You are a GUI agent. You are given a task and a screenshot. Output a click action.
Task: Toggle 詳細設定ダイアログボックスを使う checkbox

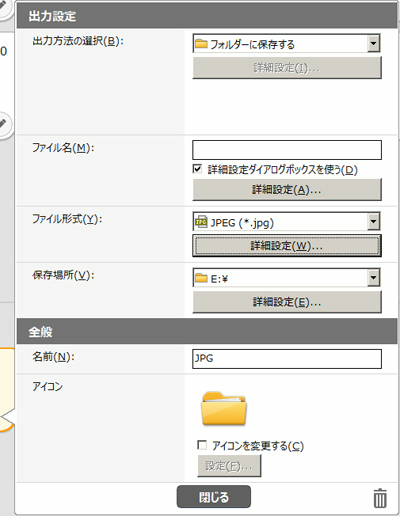197,169
